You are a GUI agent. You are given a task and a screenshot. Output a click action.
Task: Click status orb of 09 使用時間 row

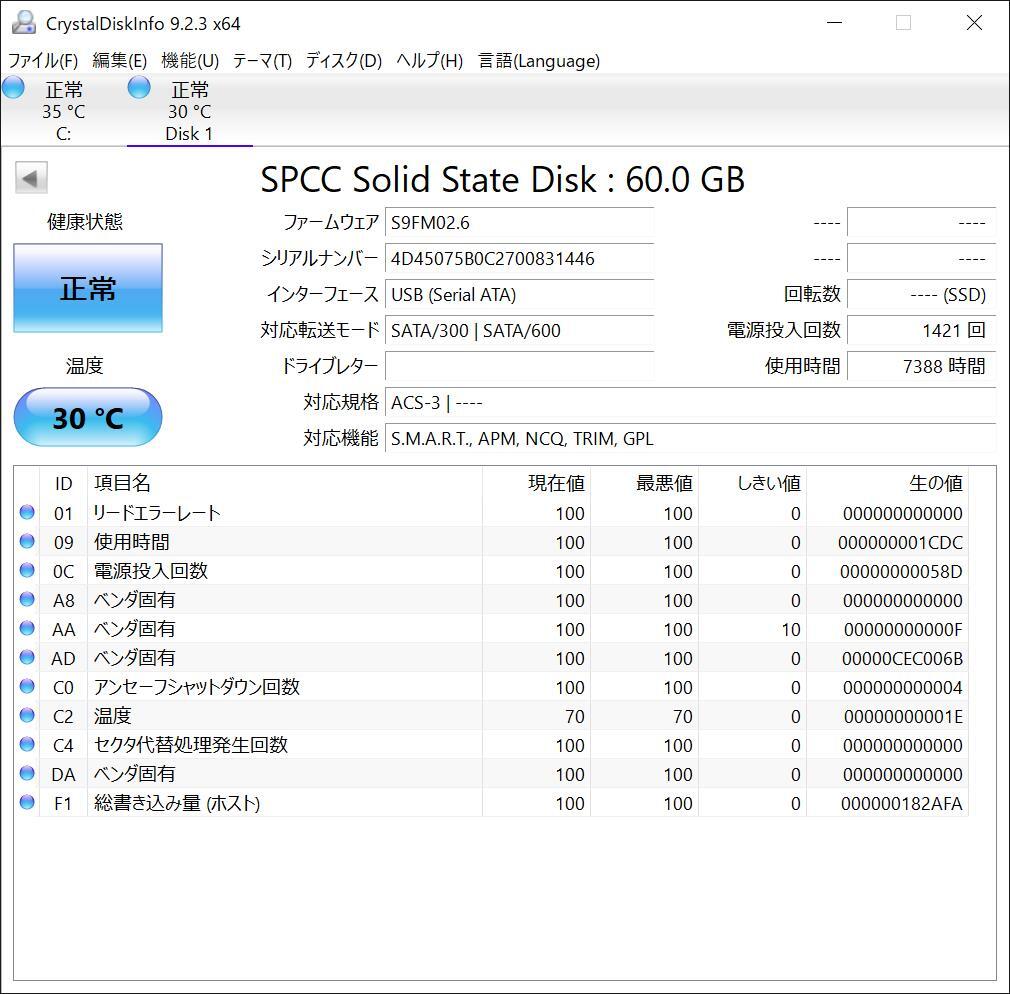(27, 541)
